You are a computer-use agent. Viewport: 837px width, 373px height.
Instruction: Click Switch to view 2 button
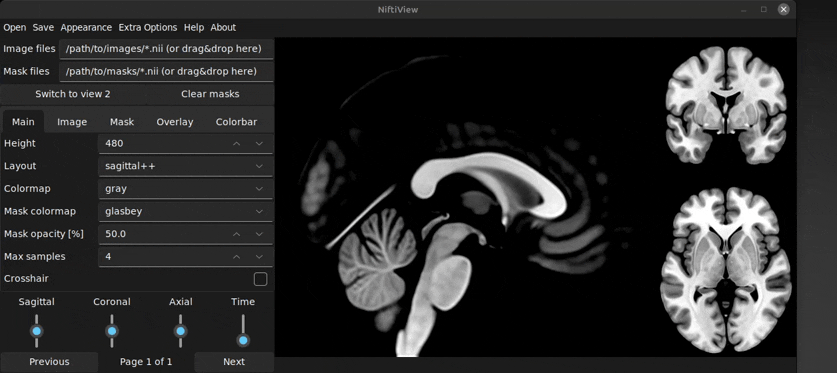(x=73, y=94)
